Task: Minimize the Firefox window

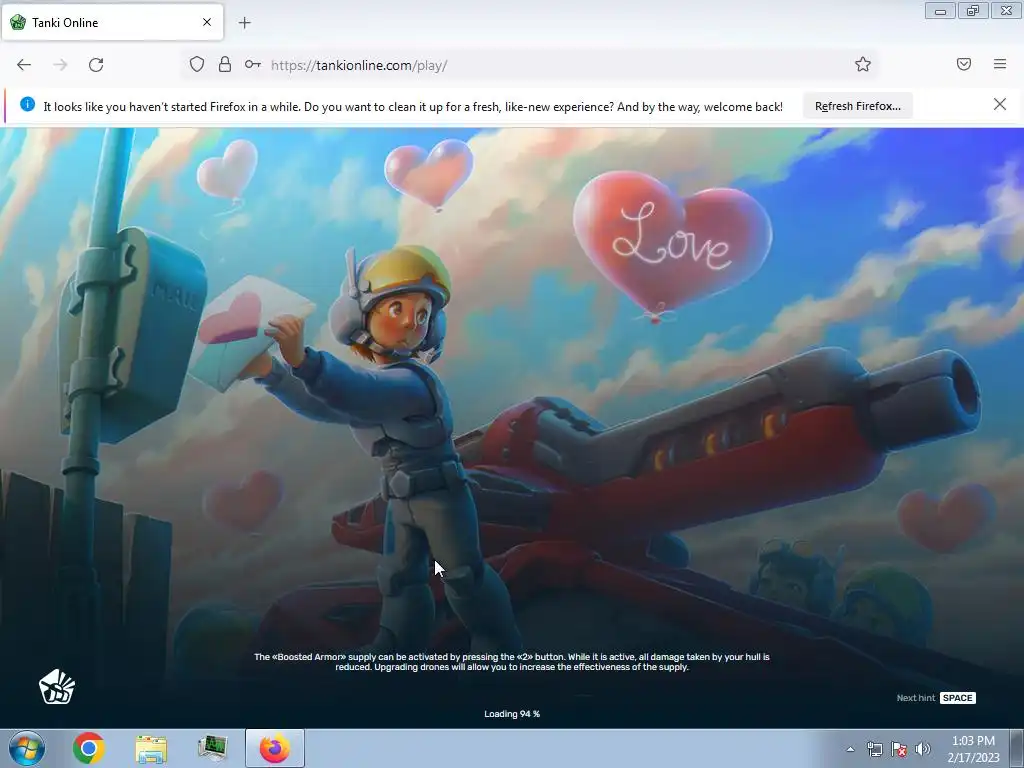Action: click(x=940, y=11)
